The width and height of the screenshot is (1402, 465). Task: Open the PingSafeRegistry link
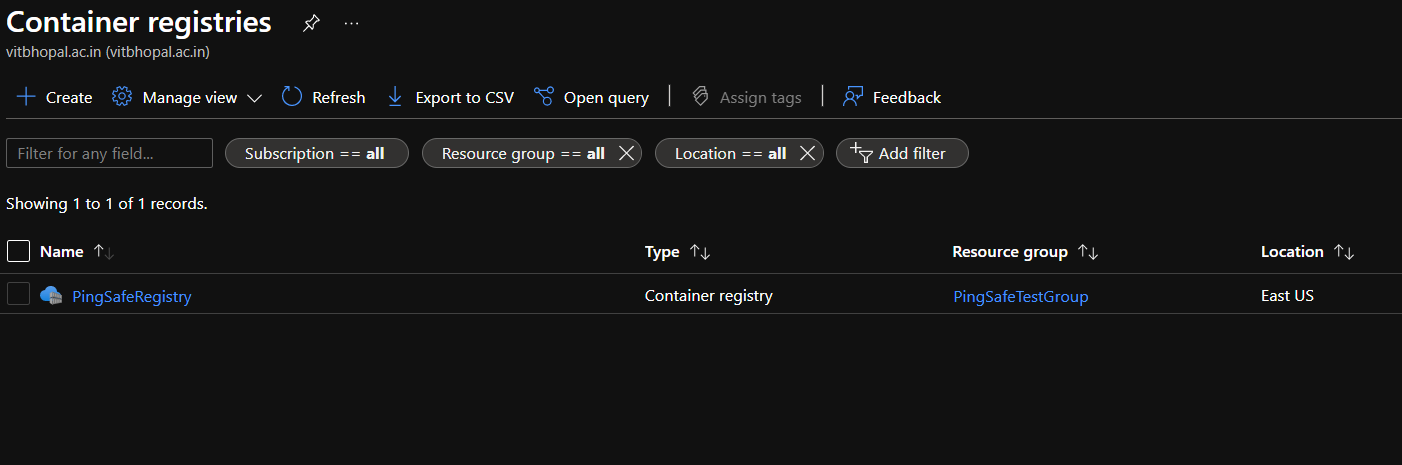point(132,296)
